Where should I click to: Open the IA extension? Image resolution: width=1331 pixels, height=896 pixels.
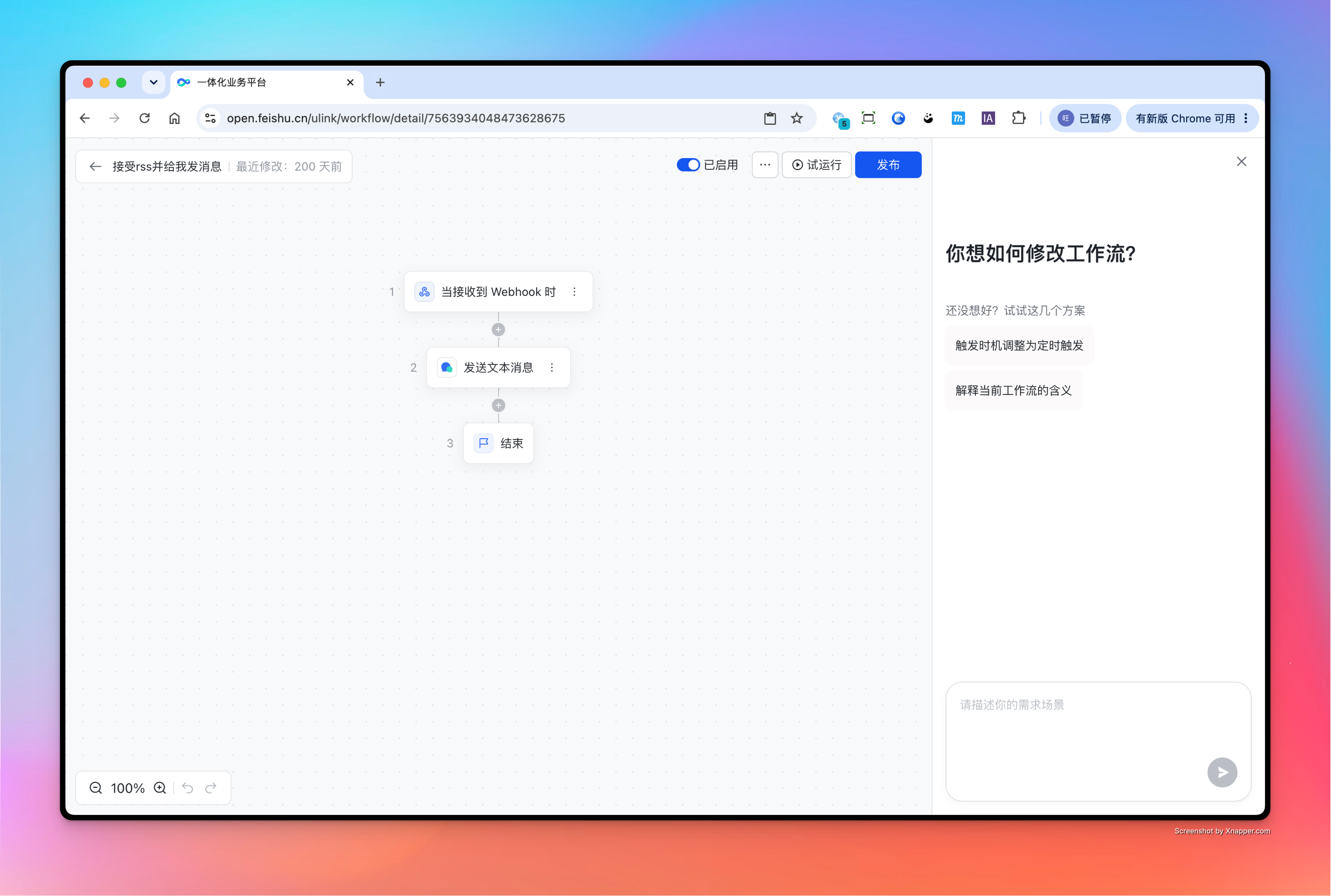988,118
